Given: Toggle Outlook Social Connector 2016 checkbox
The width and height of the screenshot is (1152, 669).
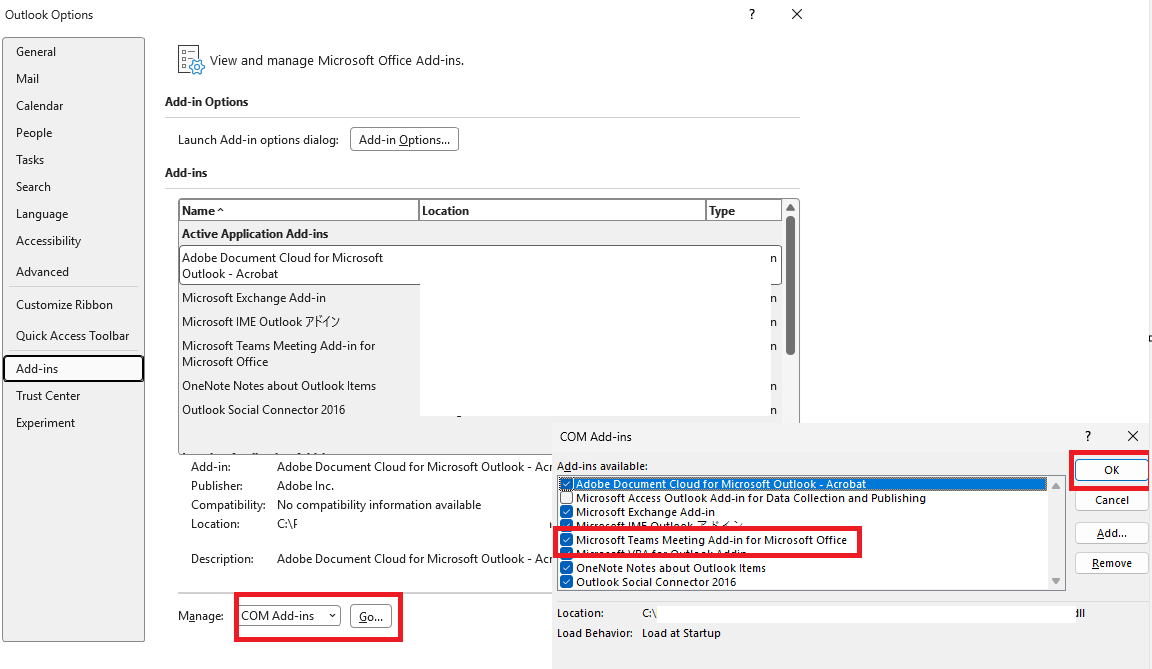Looking at the screenshot, I should tap(566, 582).
